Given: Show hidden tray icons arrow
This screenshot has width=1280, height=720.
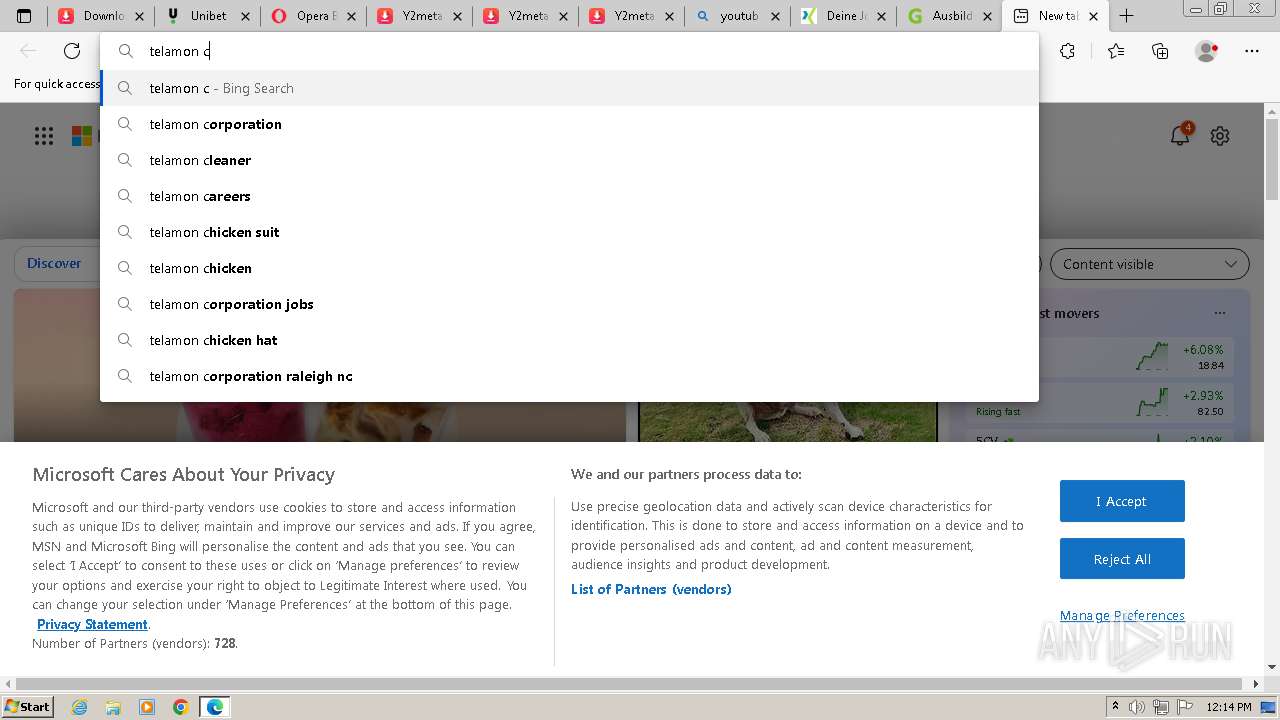Looking at the screenshot, I should click(1115, 707).
